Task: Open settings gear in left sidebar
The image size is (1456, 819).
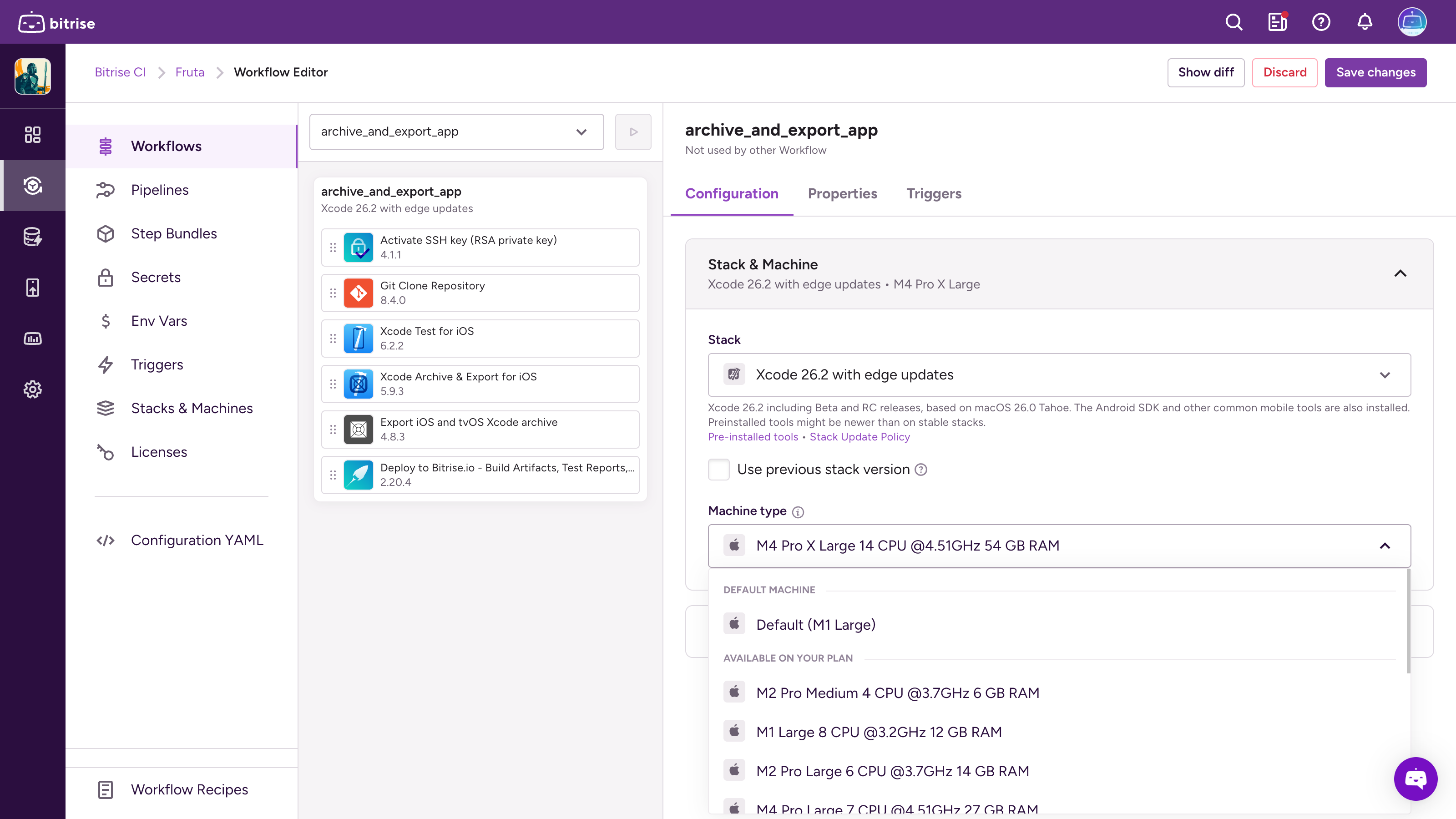Action: [32, 389]
